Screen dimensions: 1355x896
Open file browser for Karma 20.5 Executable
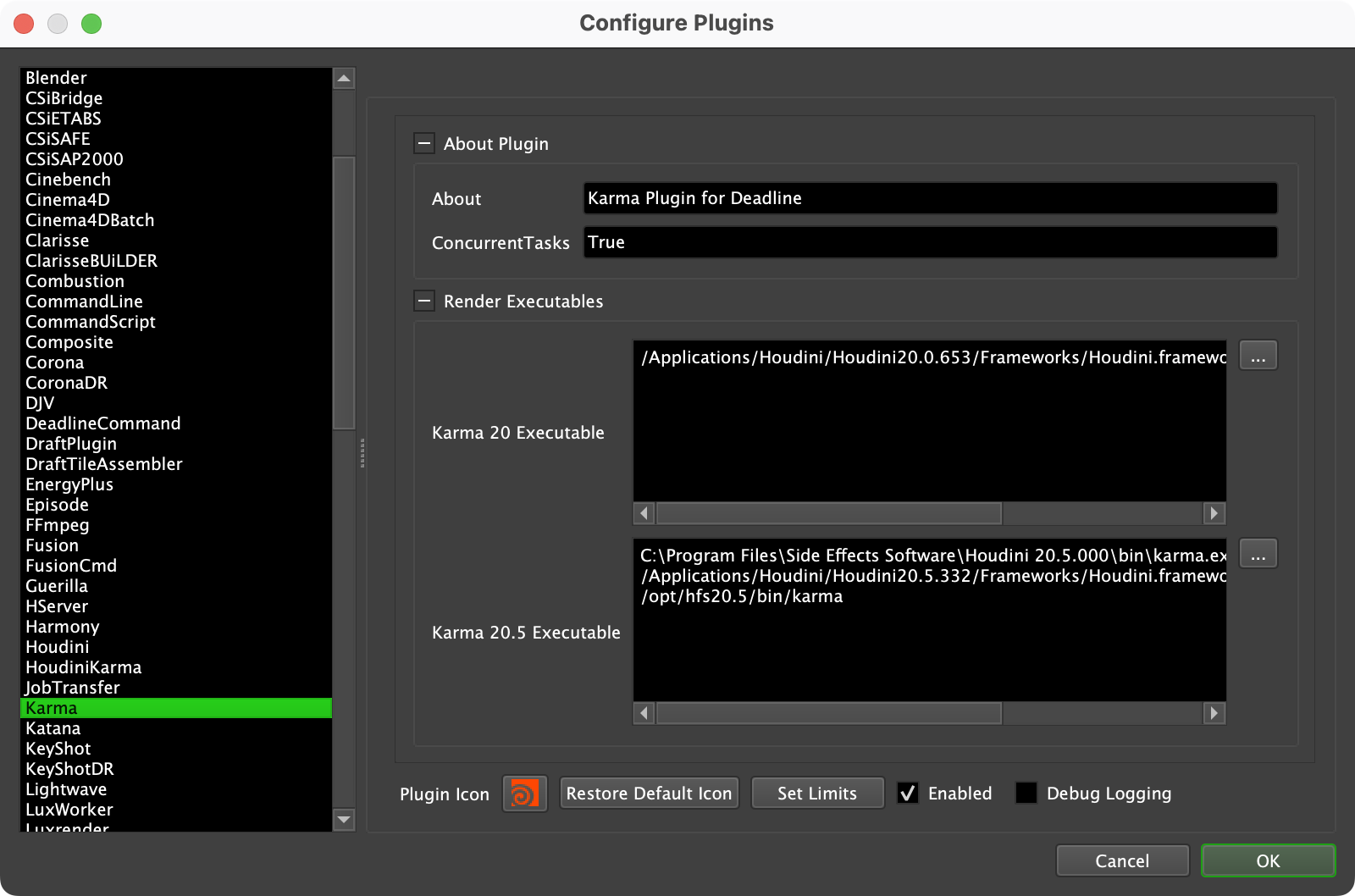click(1258, 553)
